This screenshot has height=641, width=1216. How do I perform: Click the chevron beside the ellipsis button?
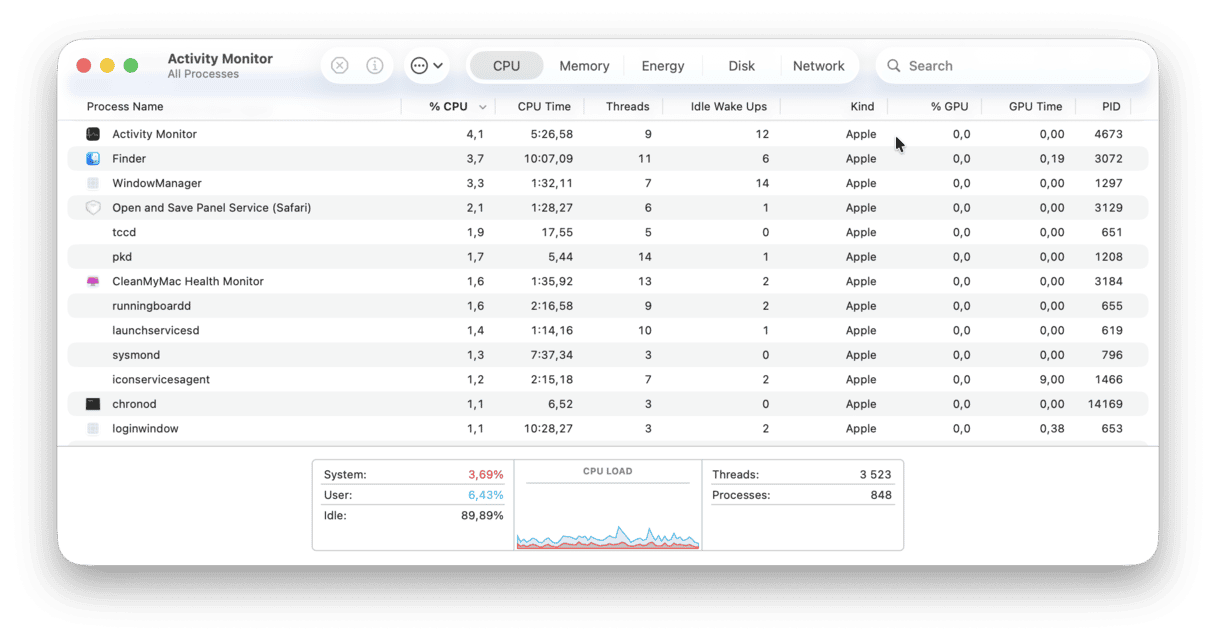coord(436,64)
